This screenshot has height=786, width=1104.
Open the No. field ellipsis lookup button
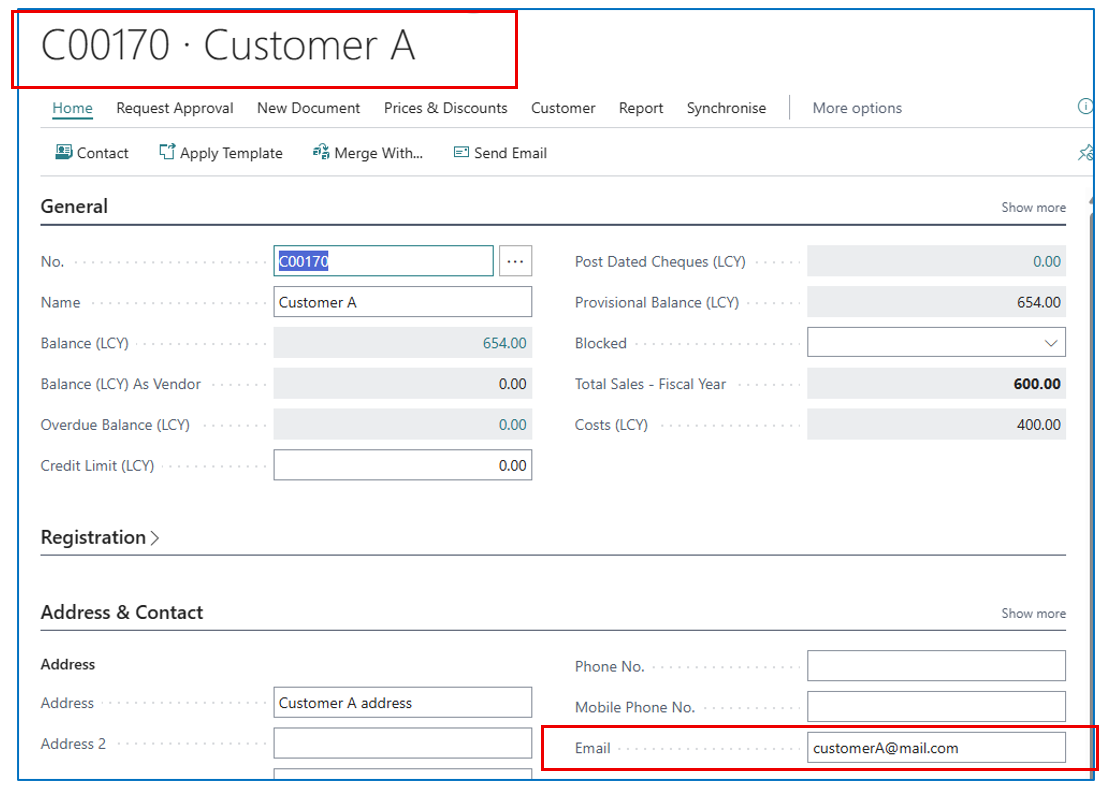[x=515, y=261]
